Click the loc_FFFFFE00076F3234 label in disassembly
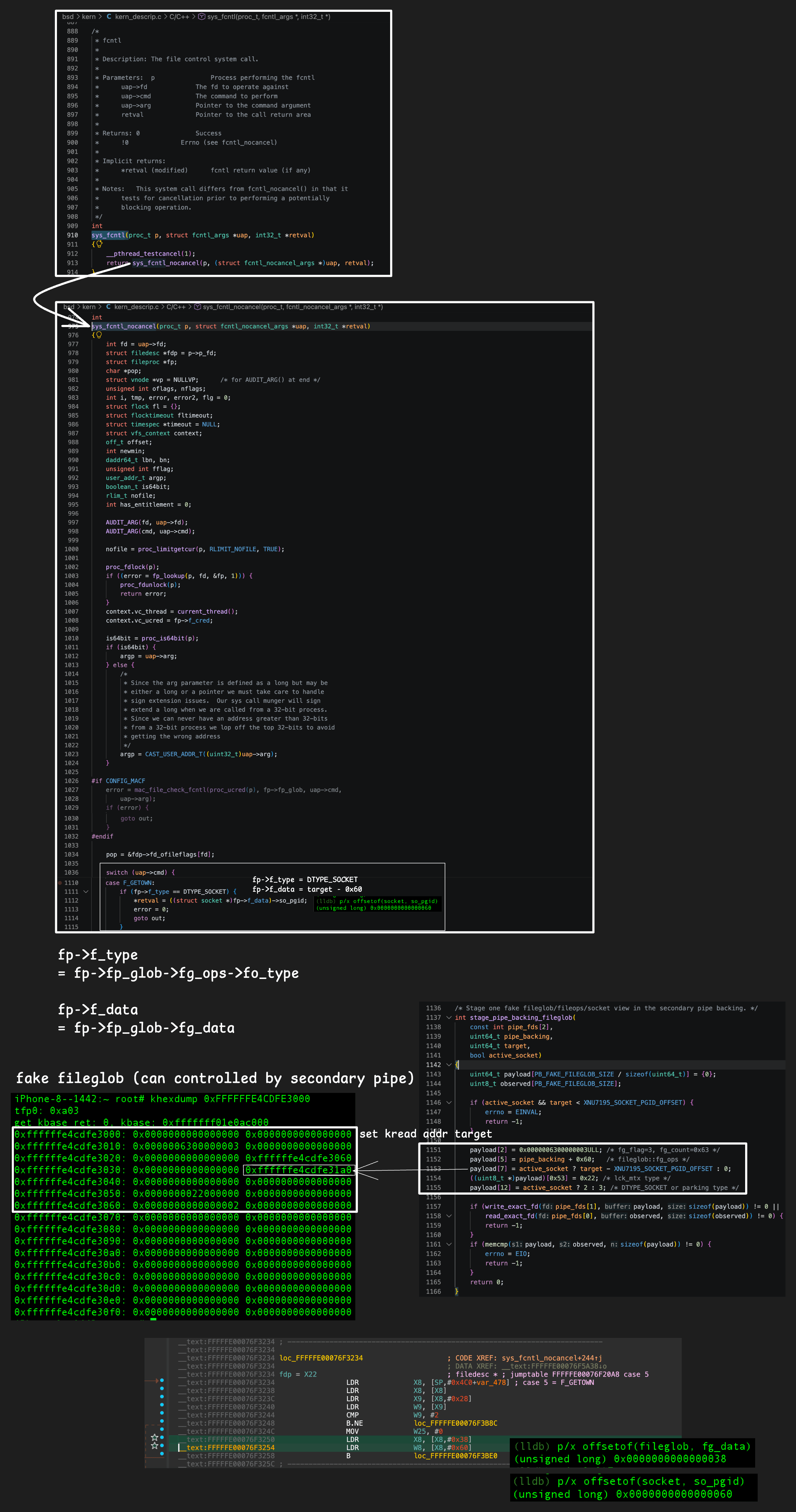796x1512 pixels. pos(321,1358)
